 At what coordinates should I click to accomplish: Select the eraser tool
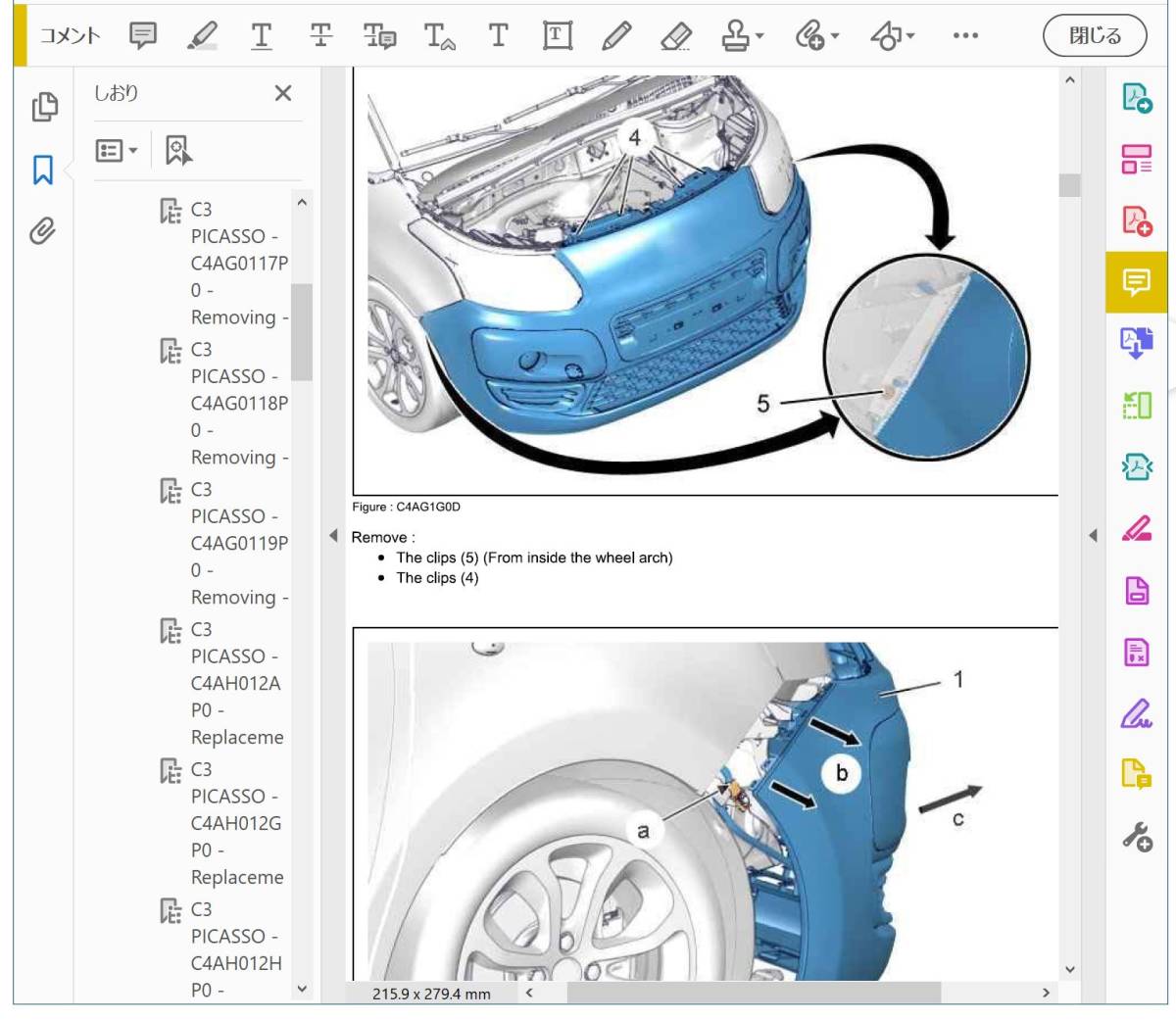676,36
